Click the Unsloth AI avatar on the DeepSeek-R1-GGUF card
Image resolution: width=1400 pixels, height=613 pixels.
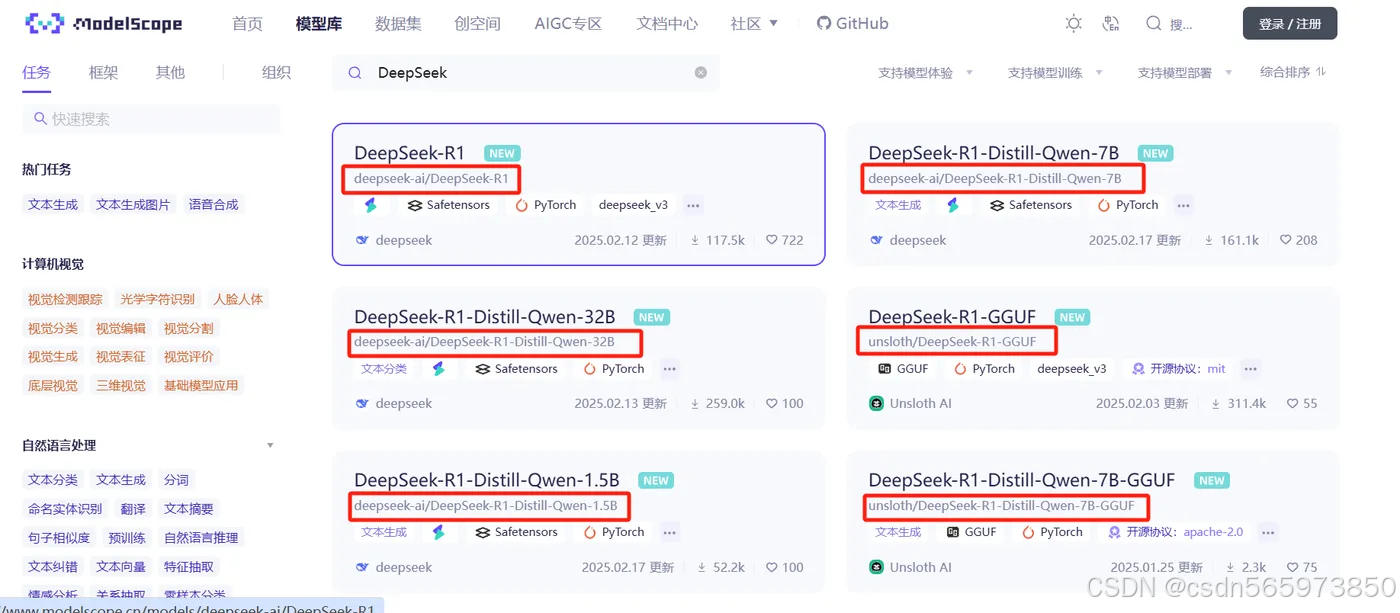(877, 404)
